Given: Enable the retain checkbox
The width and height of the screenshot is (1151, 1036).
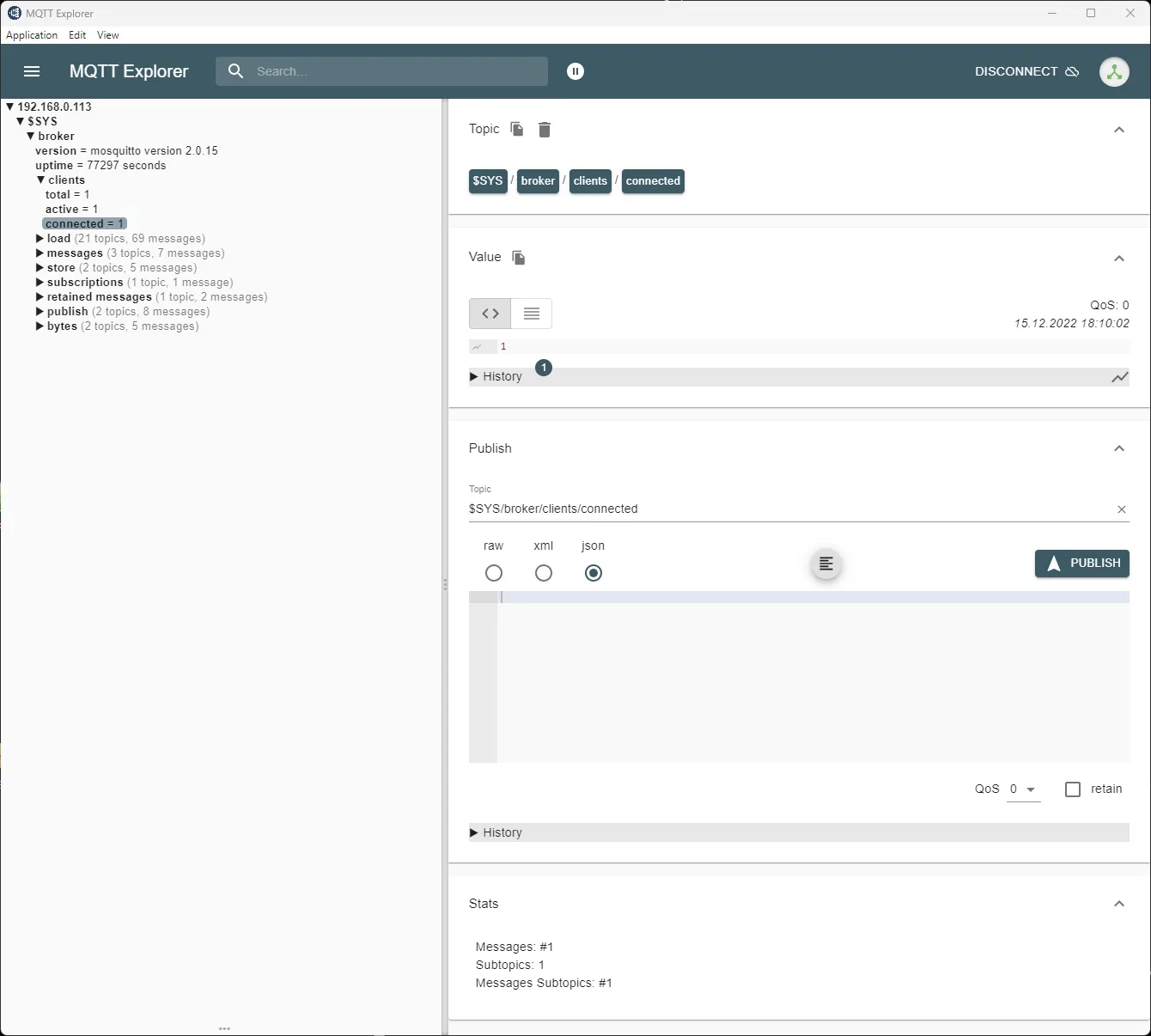Looking at the screenshot, I should (x=1073, y=789).
